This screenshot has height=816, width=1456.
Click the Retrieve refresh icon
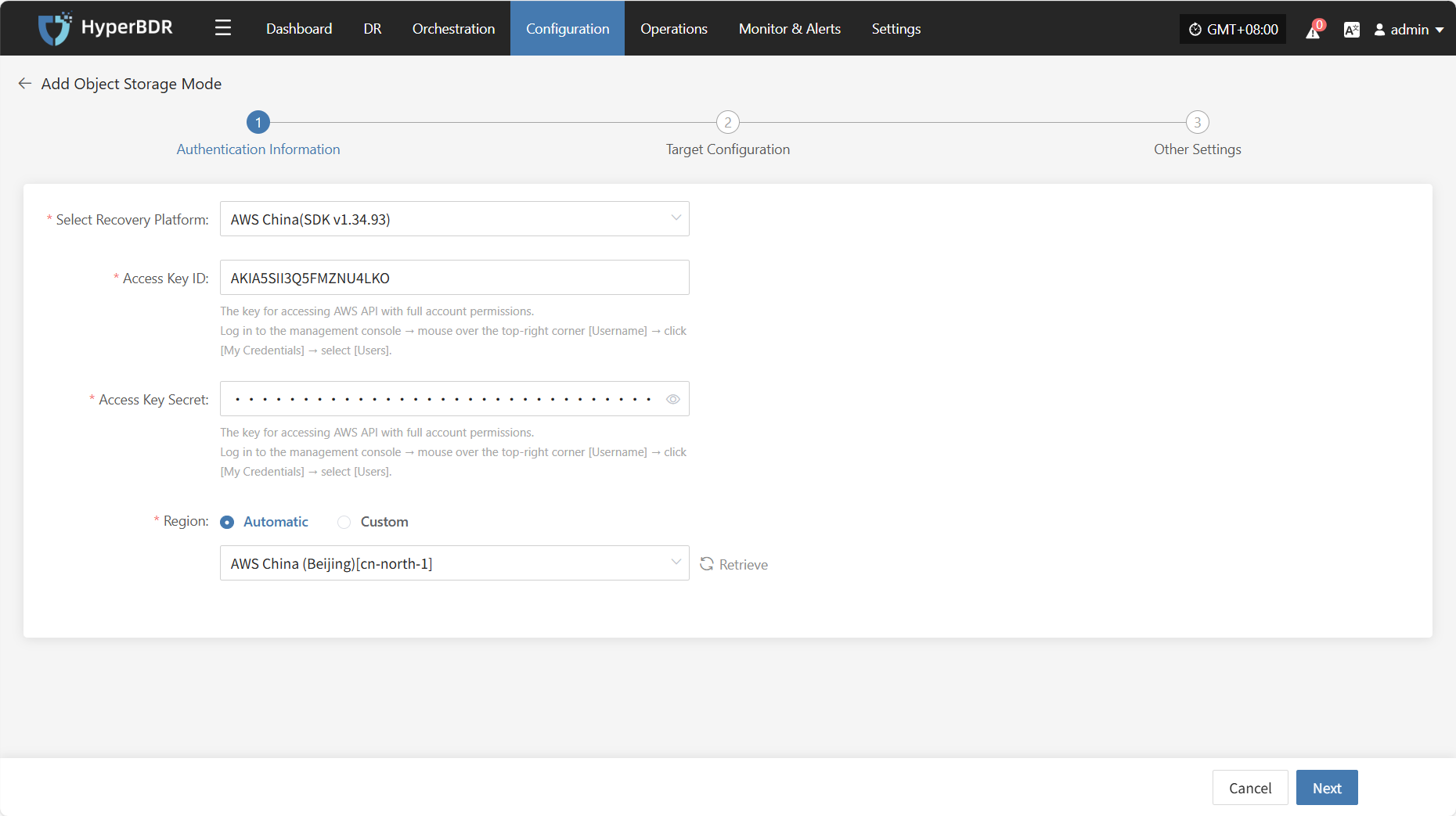(707, 564)
